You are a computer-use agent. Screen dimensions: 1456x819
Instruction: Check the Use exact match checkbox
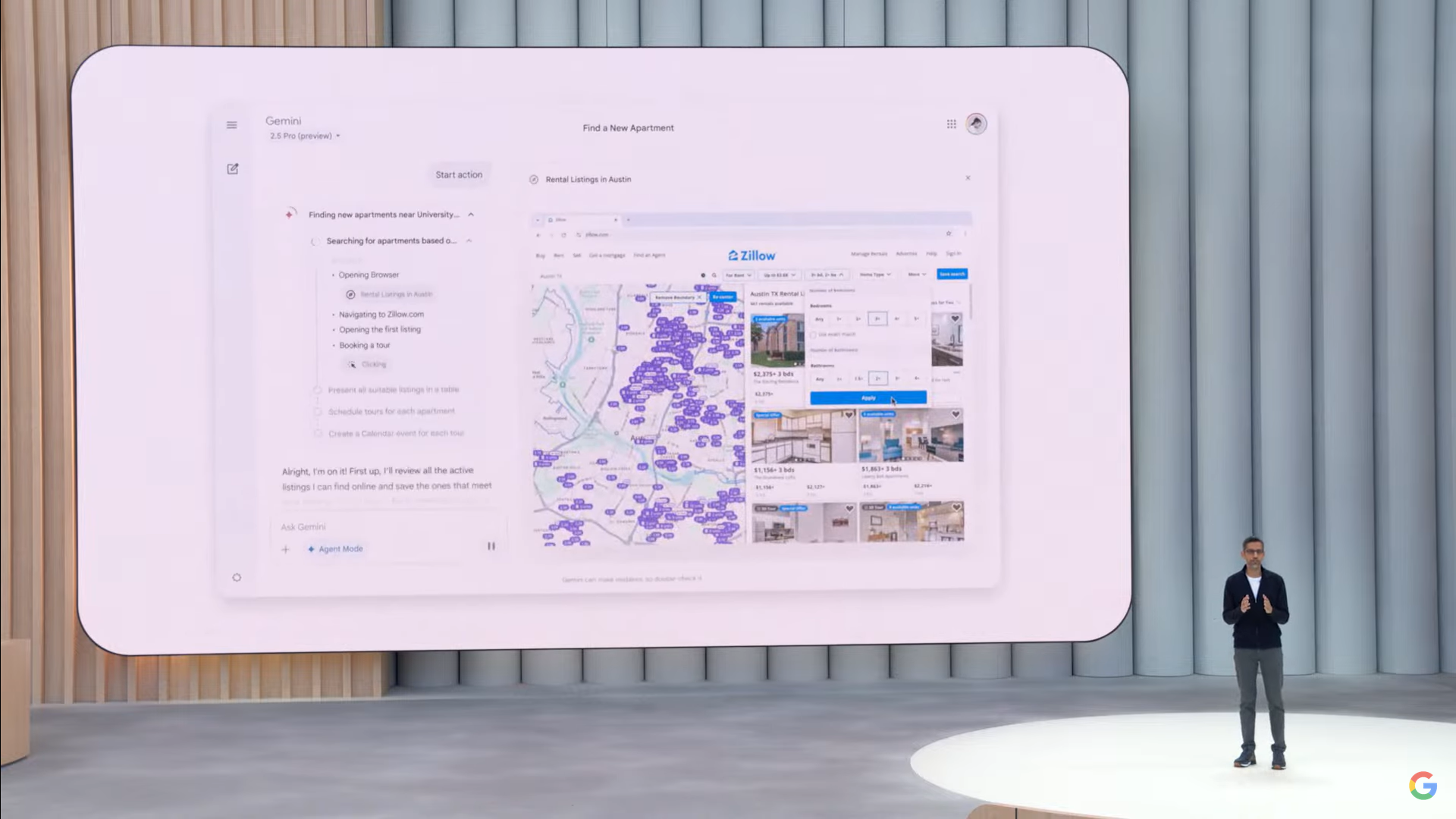813,334
